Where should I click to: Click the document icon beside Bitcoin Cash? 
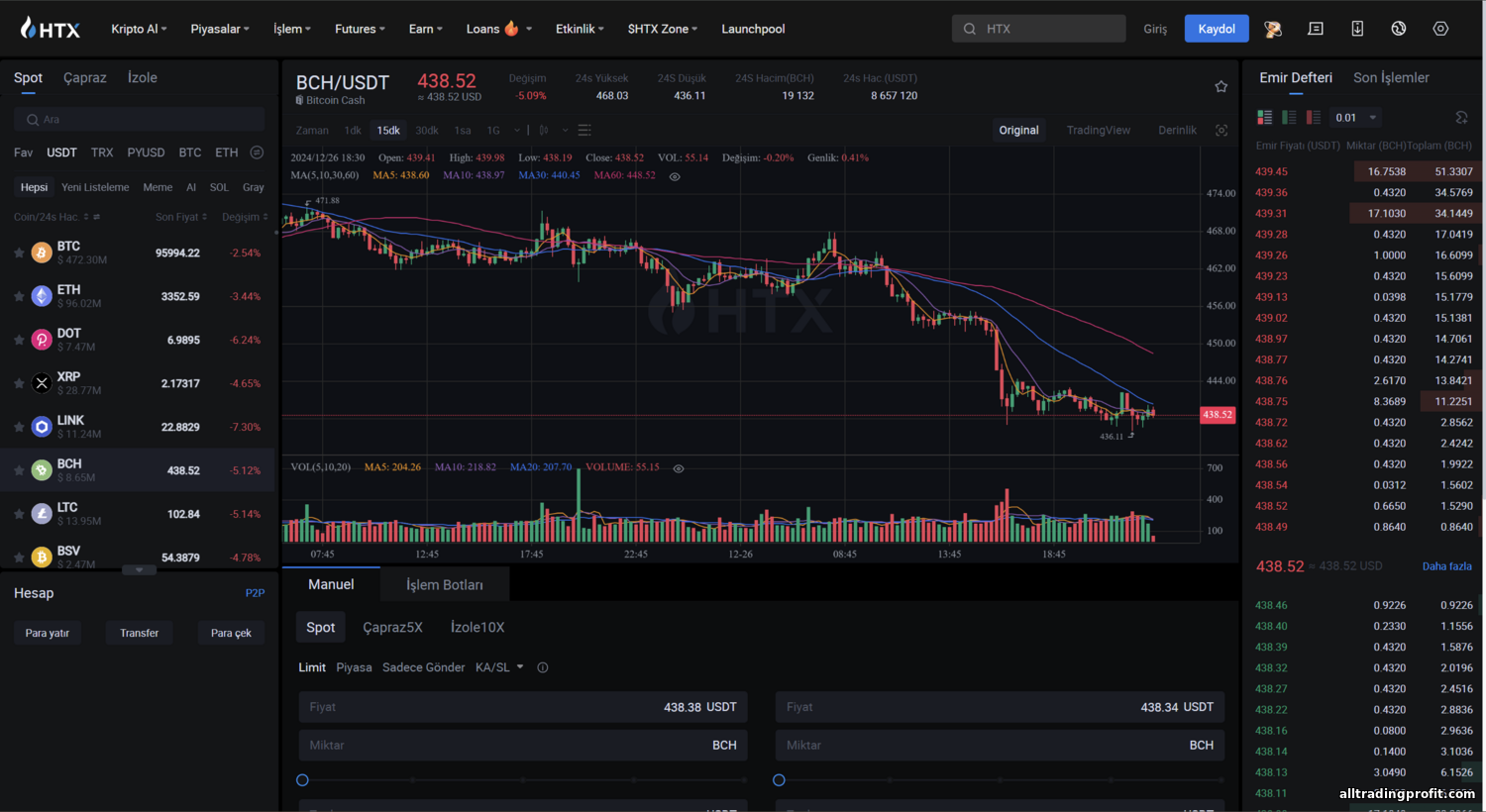[x=299, y=100]
